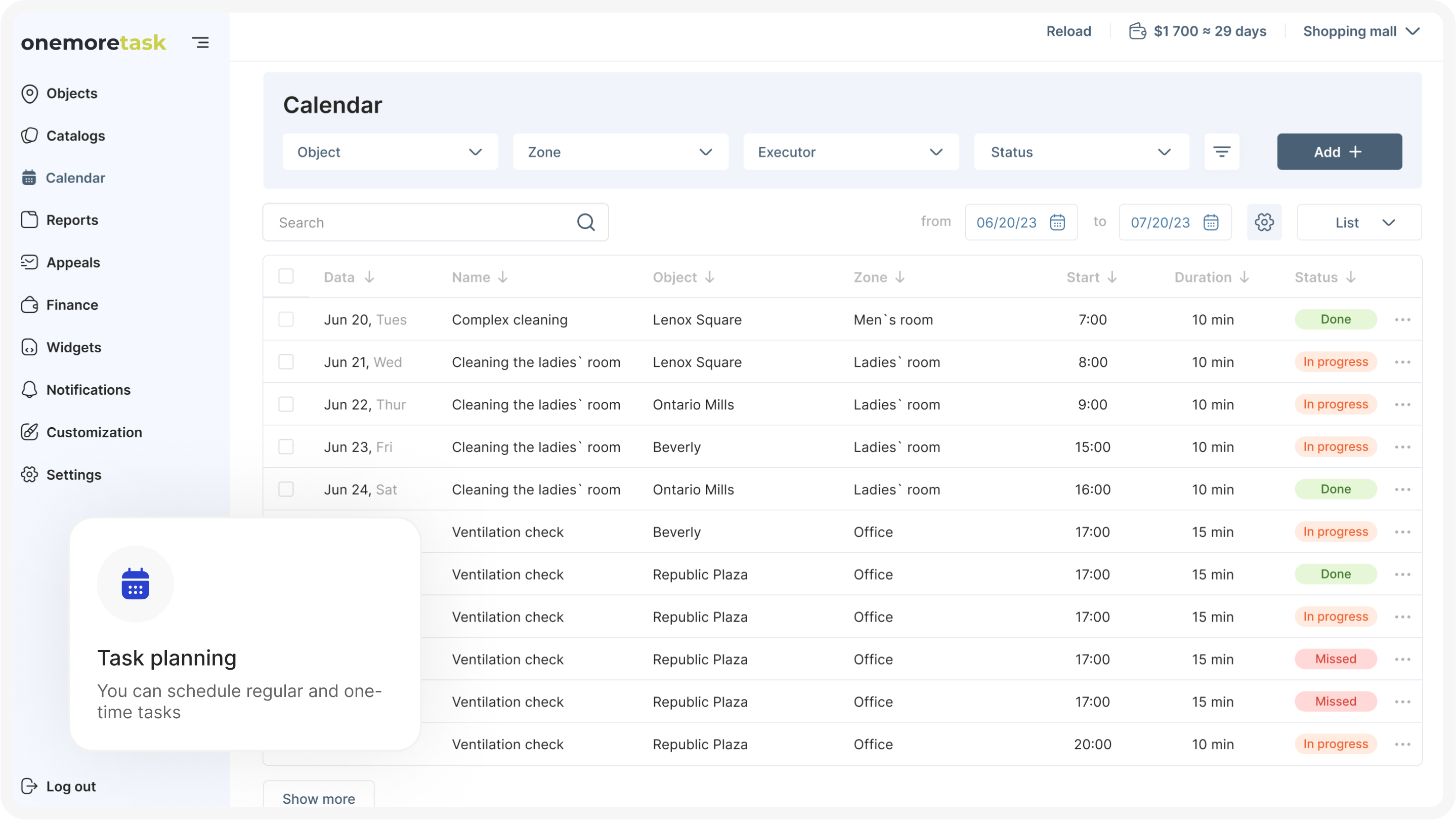This screenshot has height=820, width=1456.
Task: Click the wallet balance icon in header
Action: click(x=1137, y=31)
